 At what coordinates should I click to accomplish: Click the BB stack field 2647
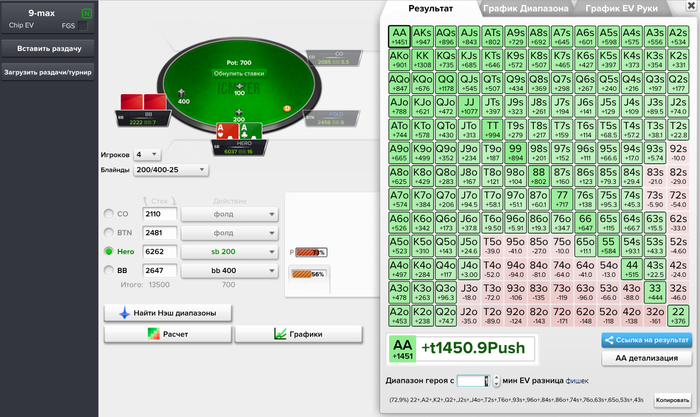point(159,270)
